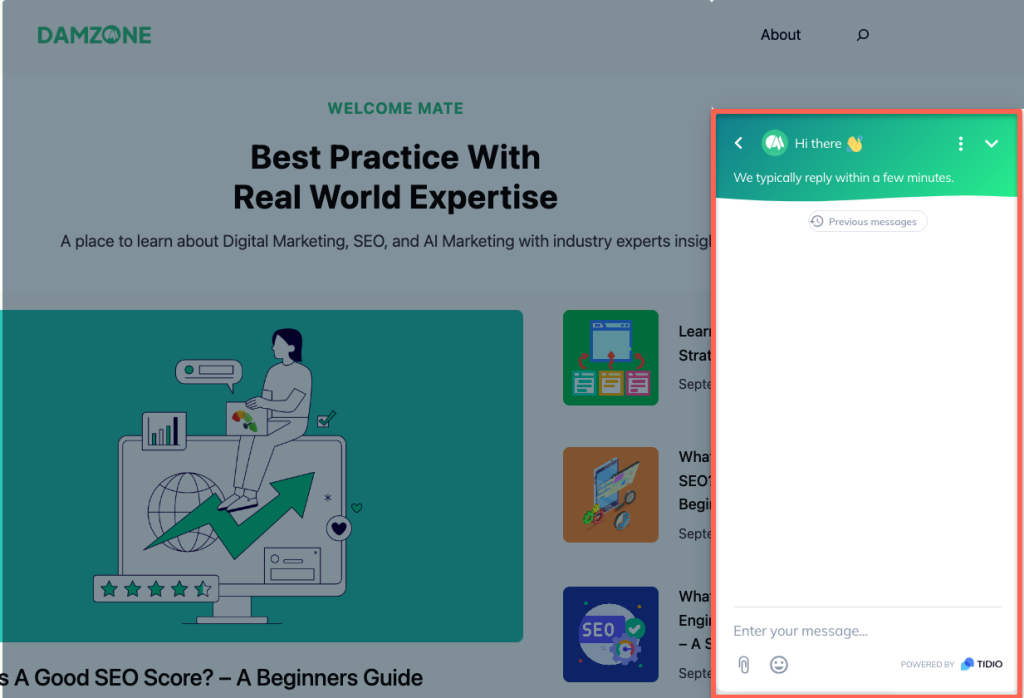Screen dimensions: 1024x698
Task: Click the clock icon on Previous messages
Action: pyautogui.click(x=817, y=221)
